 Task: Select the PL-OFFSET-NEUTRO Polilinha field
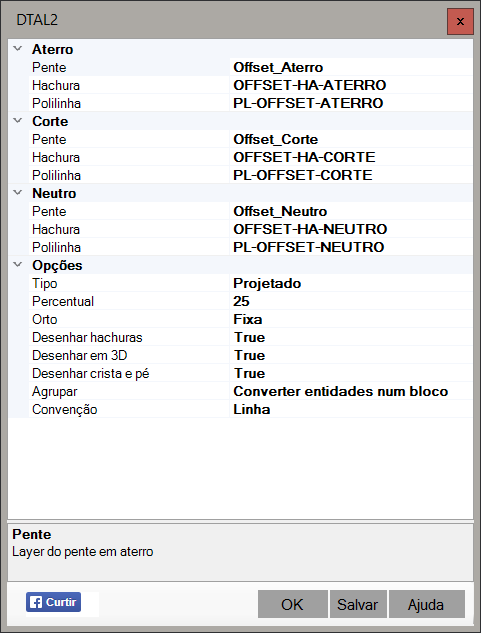[x=351, y=247]
